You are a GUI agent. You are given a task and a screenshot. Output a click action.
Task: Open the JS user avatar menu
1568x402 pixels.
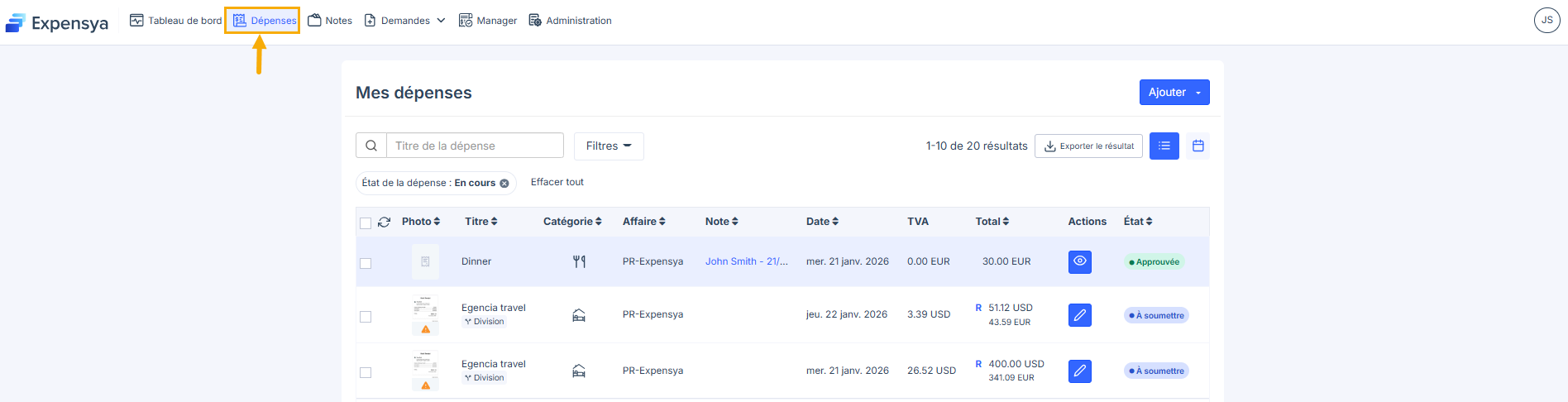click(x=1546, y=20)
